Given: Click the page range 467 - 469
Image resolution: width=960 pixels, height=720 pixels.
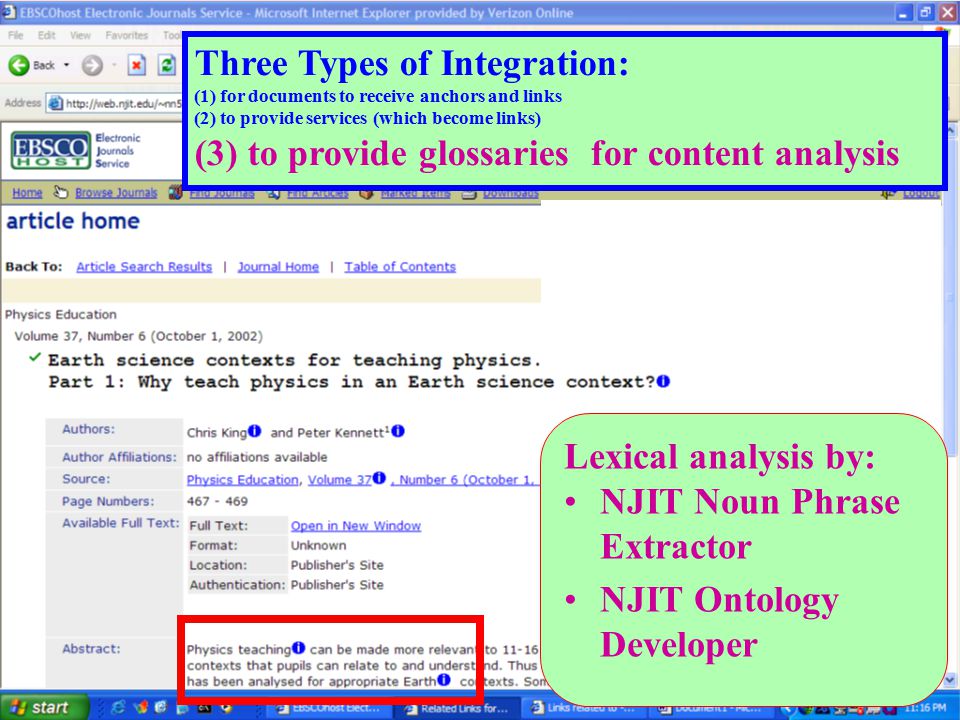Looking at the screenshot, I should click(217, 501).
